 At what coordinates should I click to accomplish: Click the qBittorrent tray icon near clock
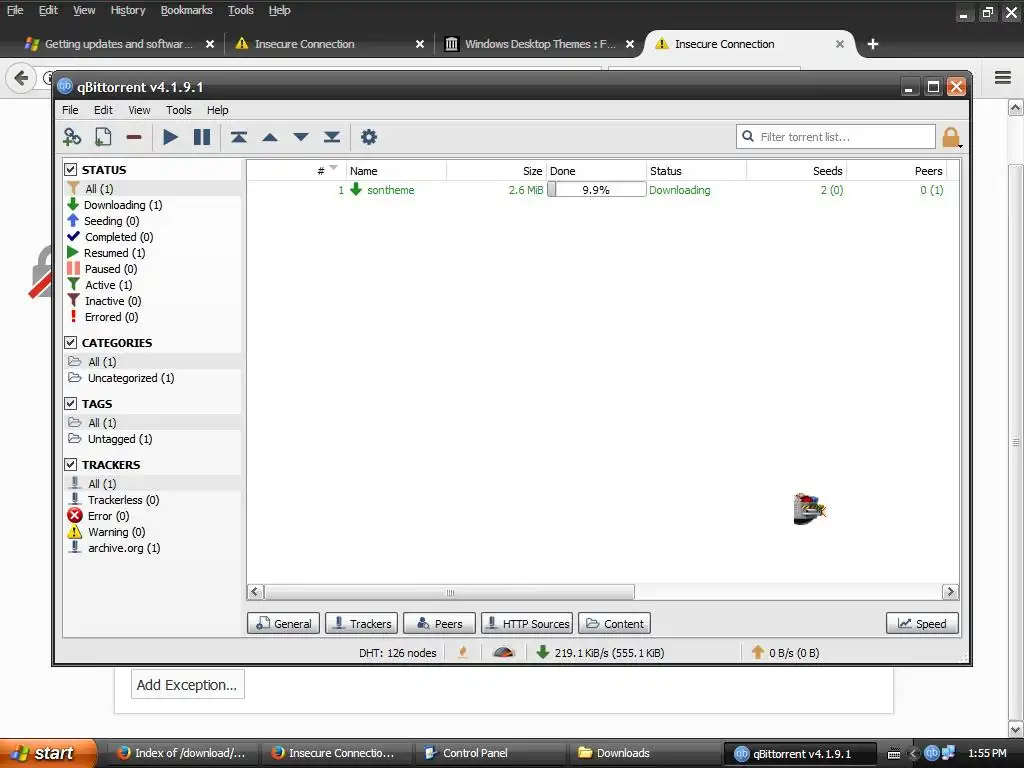[931, 752]
